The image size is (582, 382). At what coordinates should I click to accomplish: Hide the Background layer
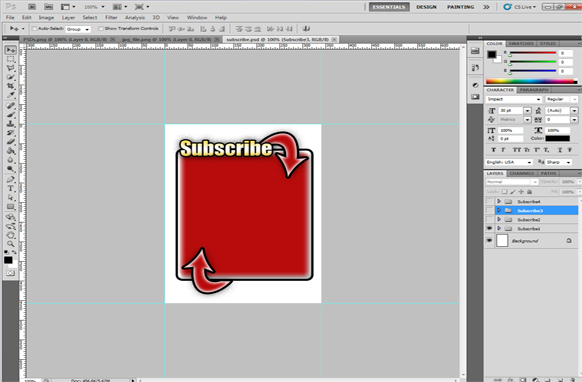tap(490, 241)
